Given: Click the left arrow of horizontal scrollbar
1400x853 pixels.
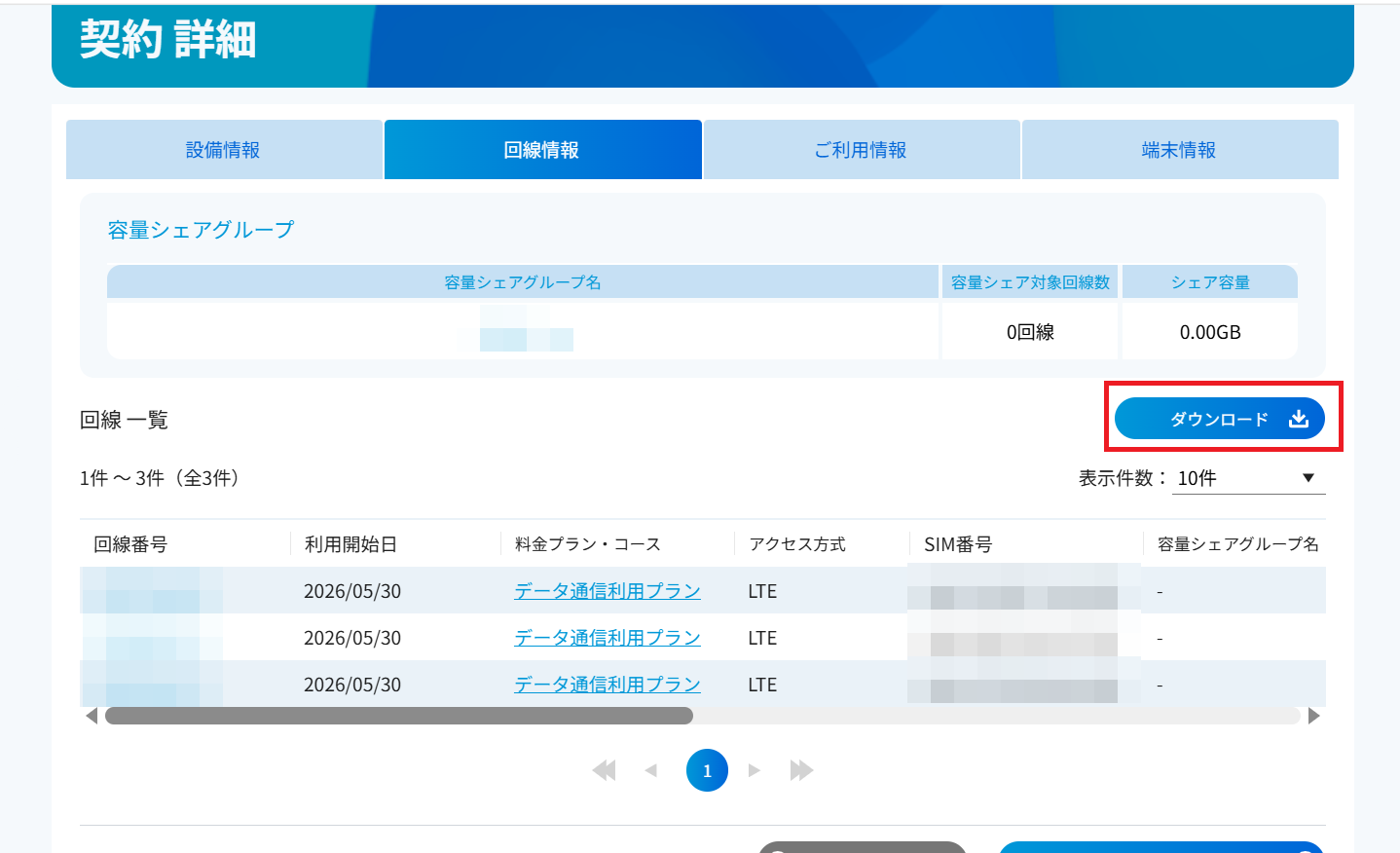Looking at the screenshot, I should [92, 716].
